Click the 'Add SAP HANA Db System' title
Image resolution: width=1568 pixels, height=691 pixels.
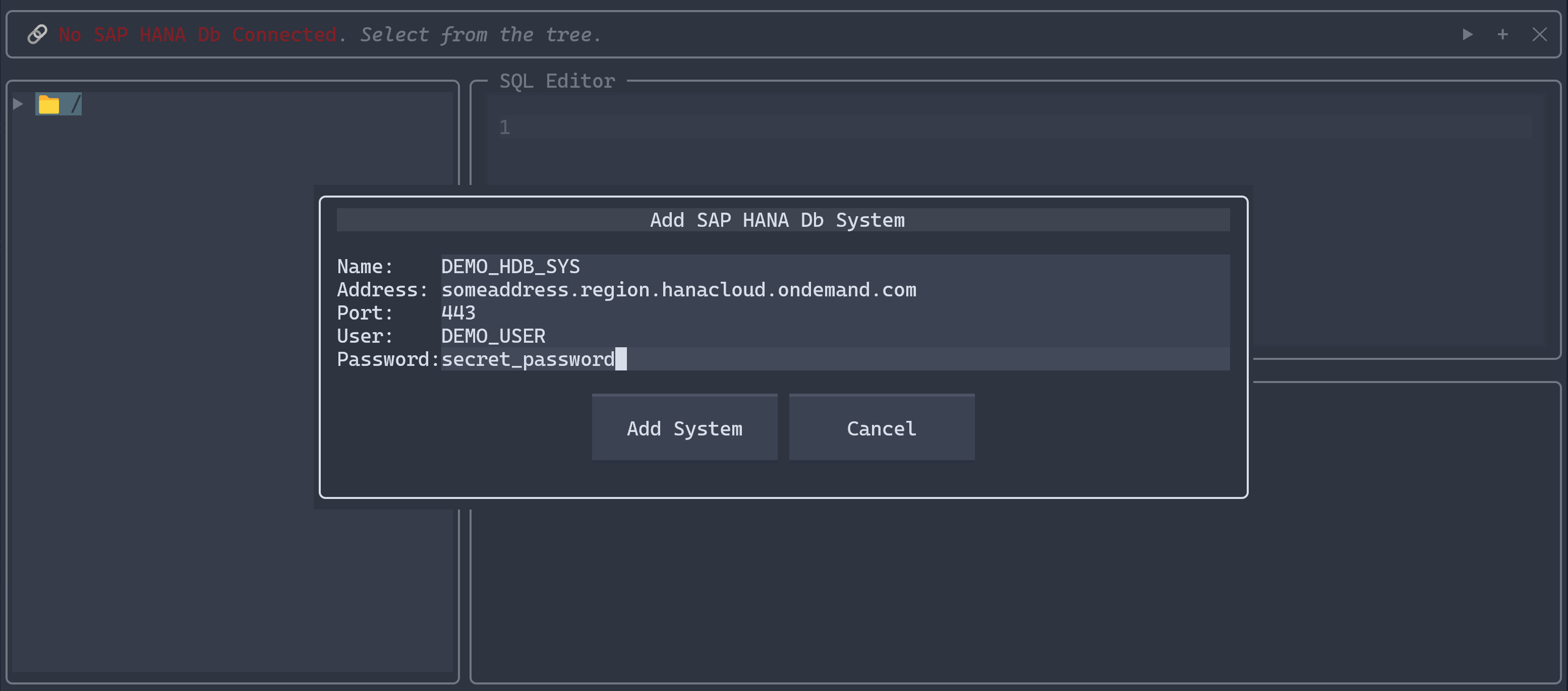[x=777, y=220]
